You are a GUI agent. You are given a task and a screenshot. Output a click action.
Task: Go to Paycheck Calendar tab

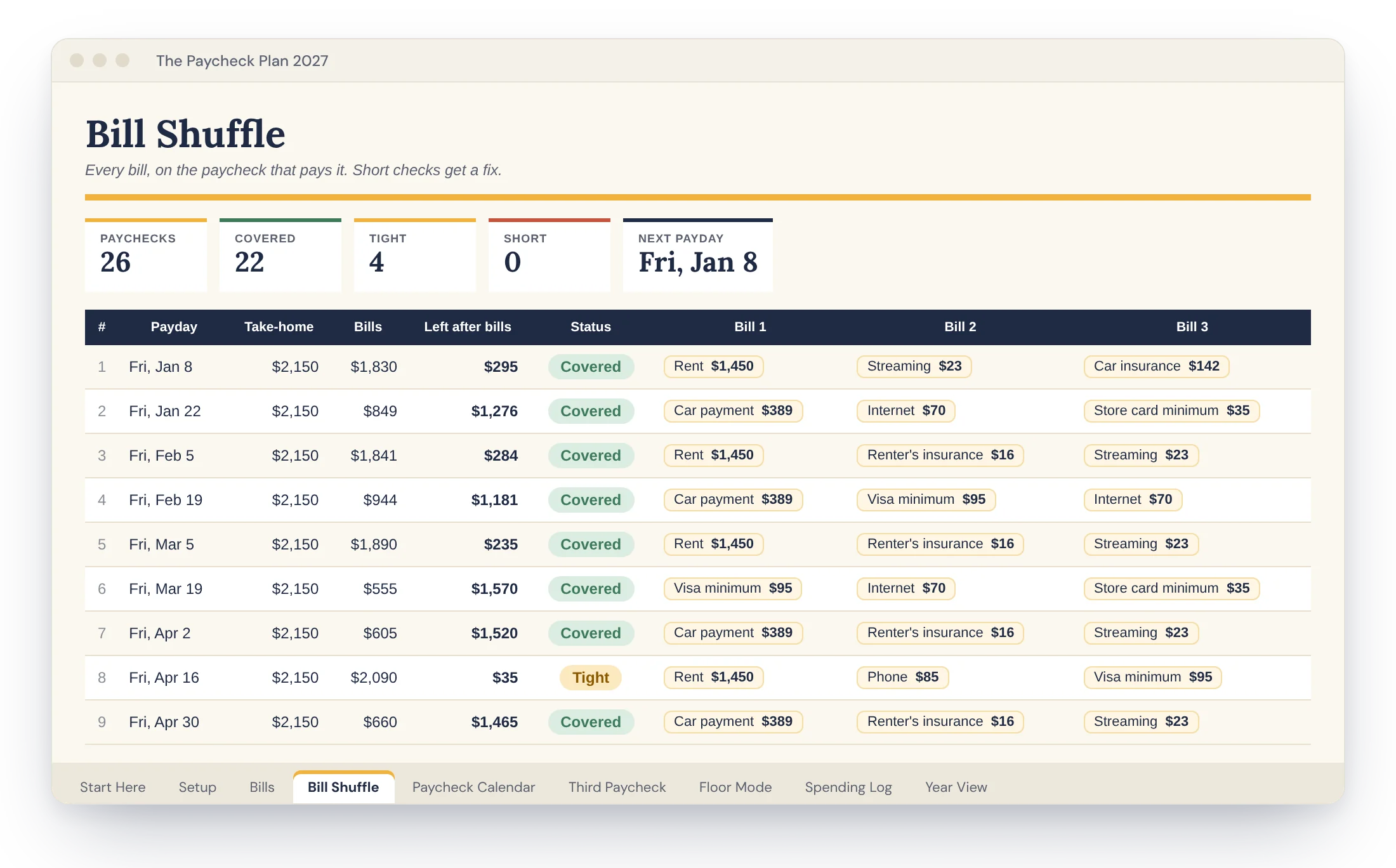pos(473,787)
